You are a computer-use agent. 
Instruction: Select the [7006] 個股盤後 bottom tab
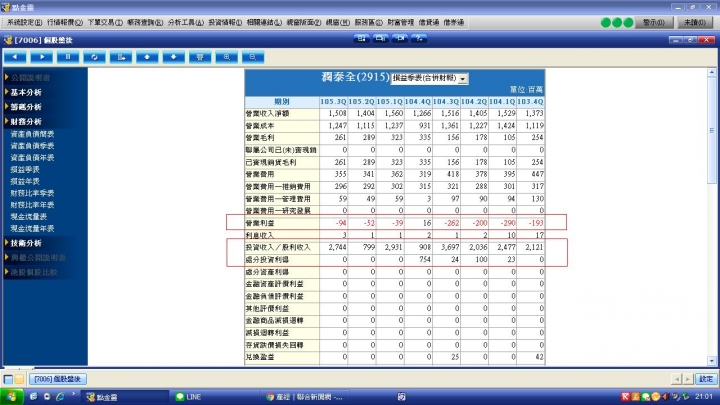[58, 379]
